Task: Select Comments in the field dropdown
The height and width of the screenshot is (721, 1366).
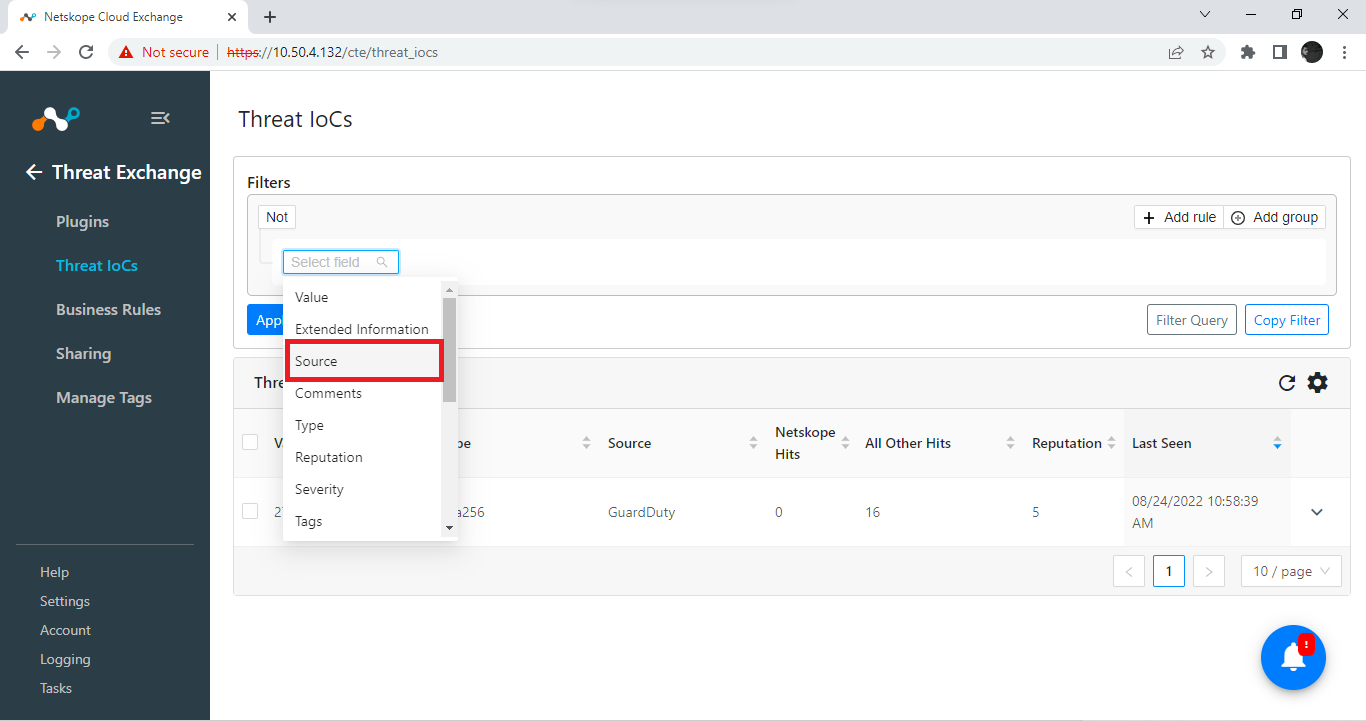Action: tap(362, 393)
